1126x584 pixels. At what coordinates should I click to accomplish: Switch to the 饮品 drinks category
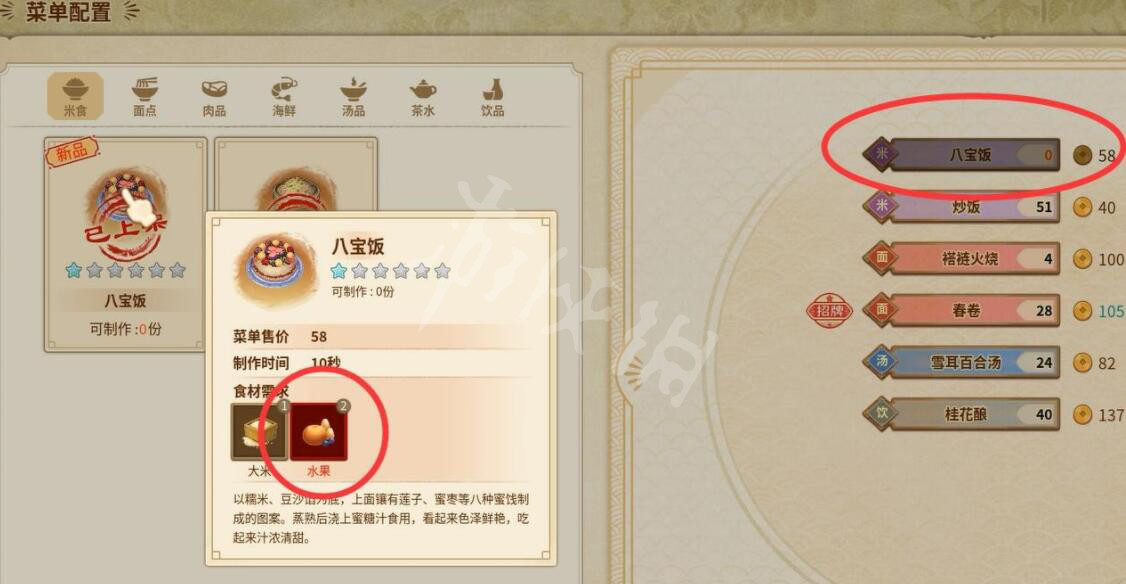click(x=493, y=96)
